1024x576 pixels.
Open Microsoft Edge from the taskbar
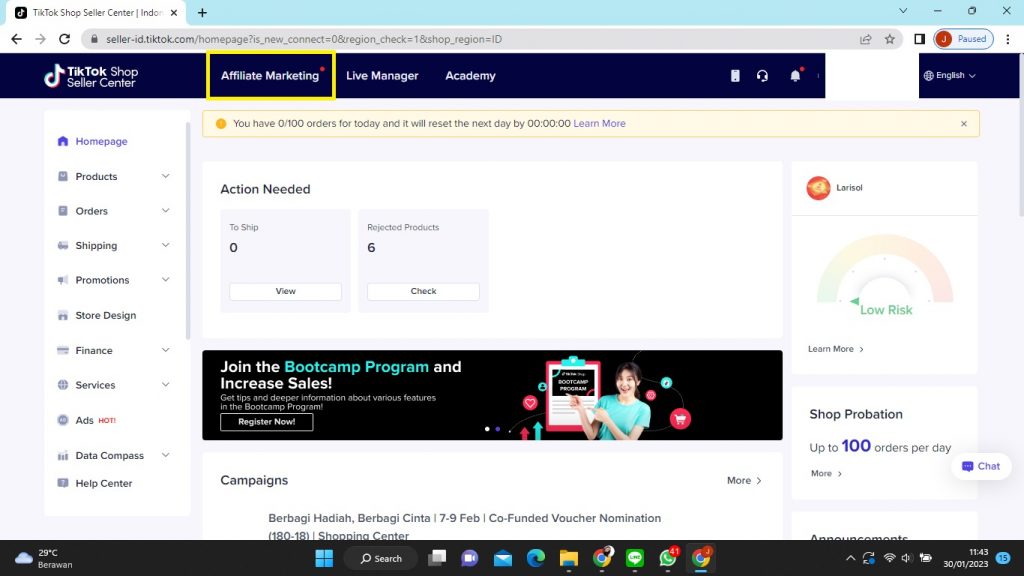[536, 558]
